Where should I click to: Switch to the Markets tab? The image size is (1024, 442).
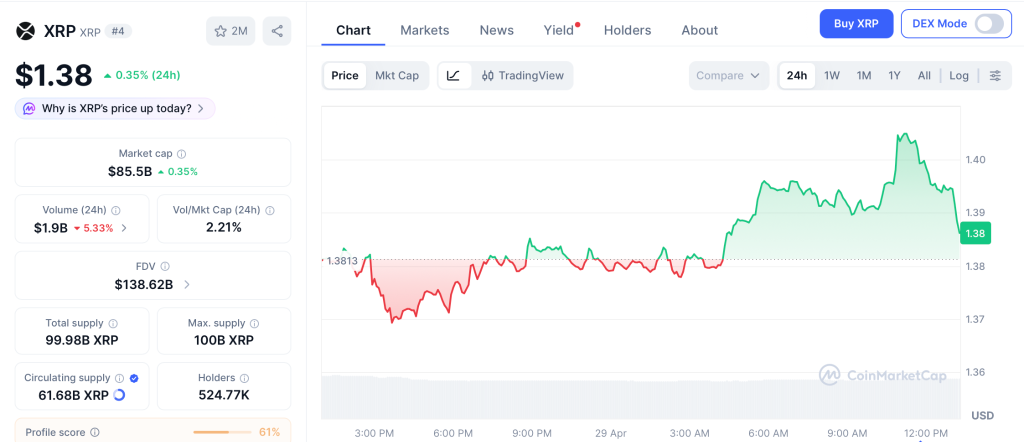425,30
